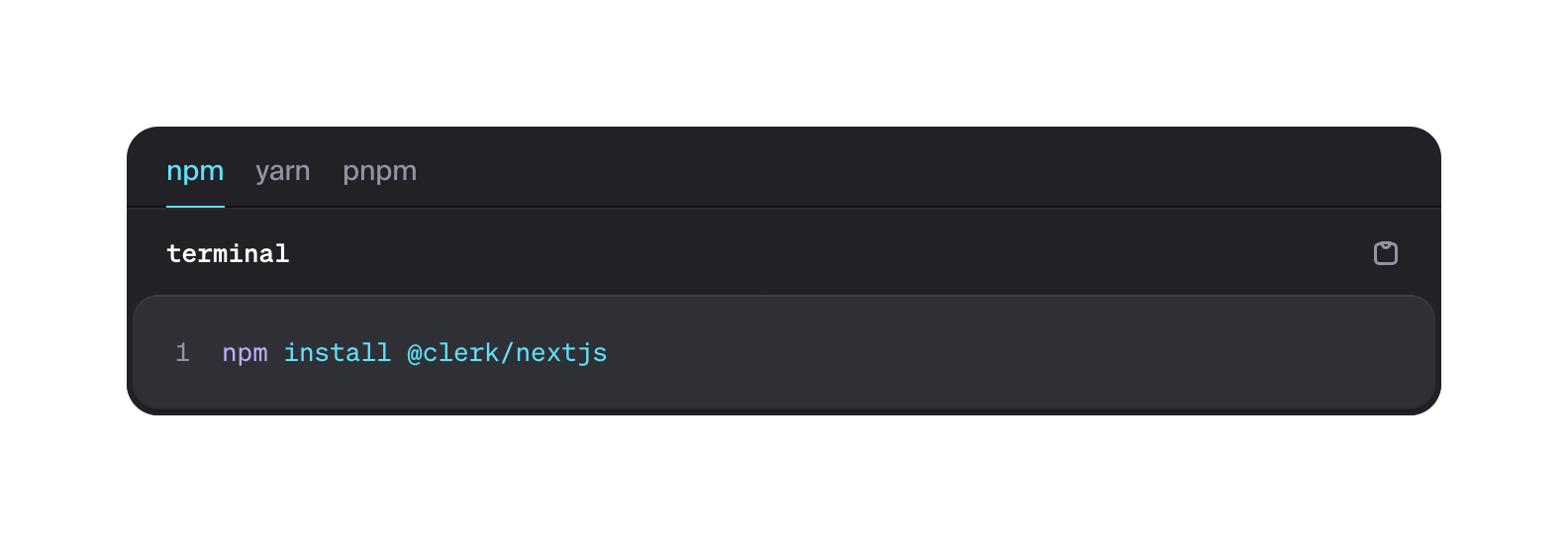This screenshot has height=542, width=1568.
Task: Click the @ symbol in the package name
Action: pyautogui.click(x=415, y=353)
